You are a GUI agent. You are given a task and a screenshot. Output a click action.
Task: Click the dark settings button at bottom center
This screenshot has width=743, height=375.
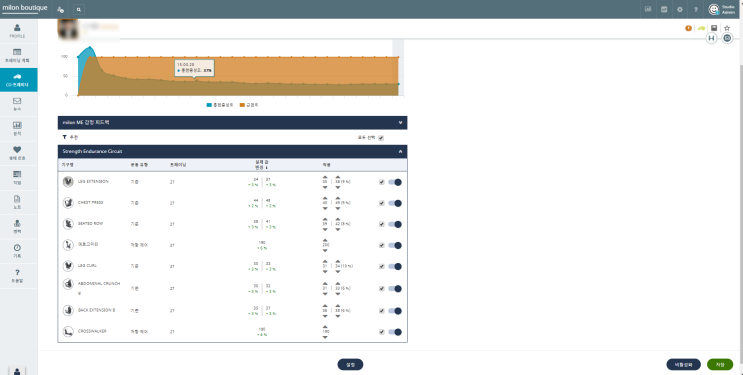350,365
